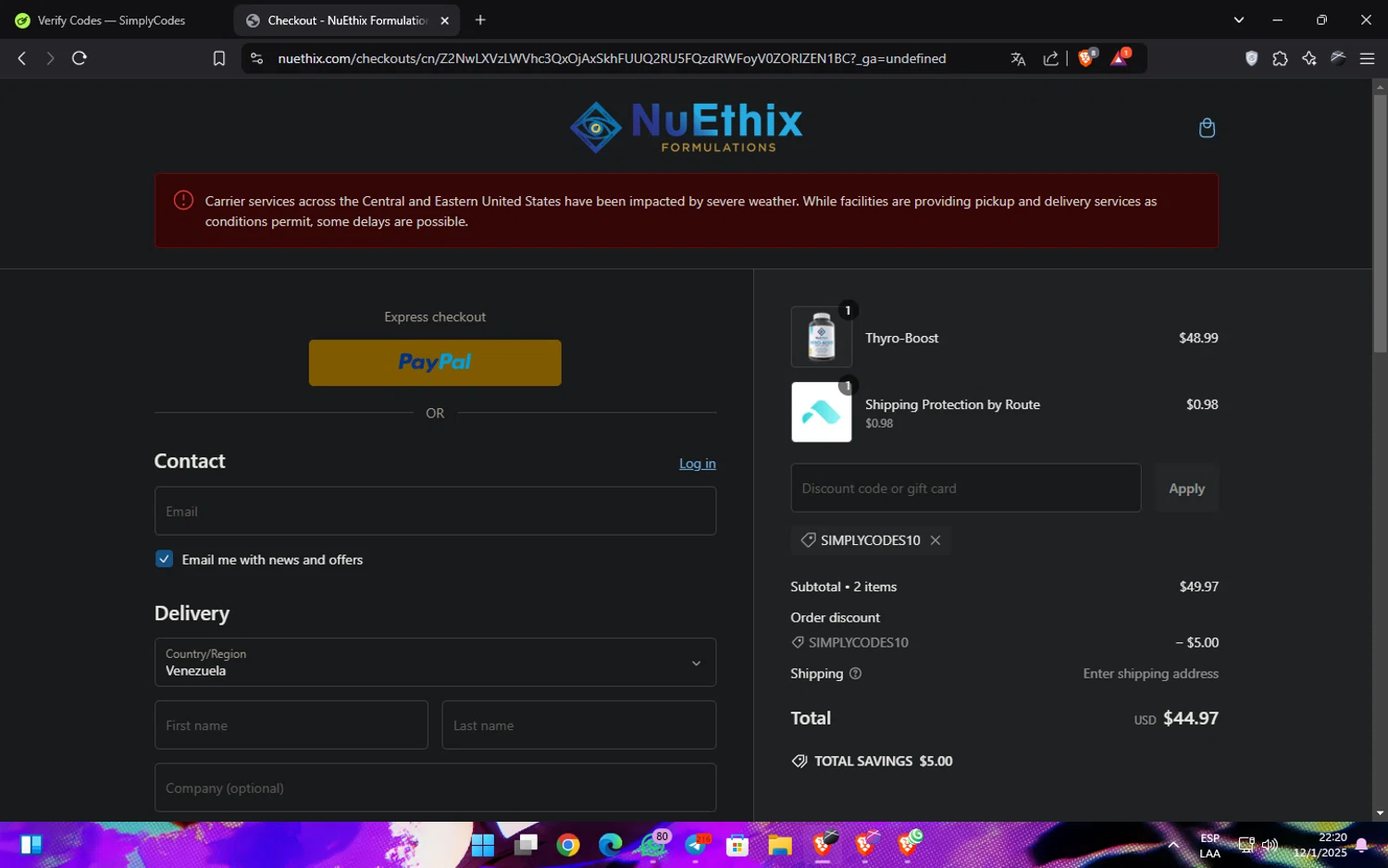The width and height of the screenshot is (1388, 868).
Task: Click the Total amount $44.97
Action: (1190, 718)
